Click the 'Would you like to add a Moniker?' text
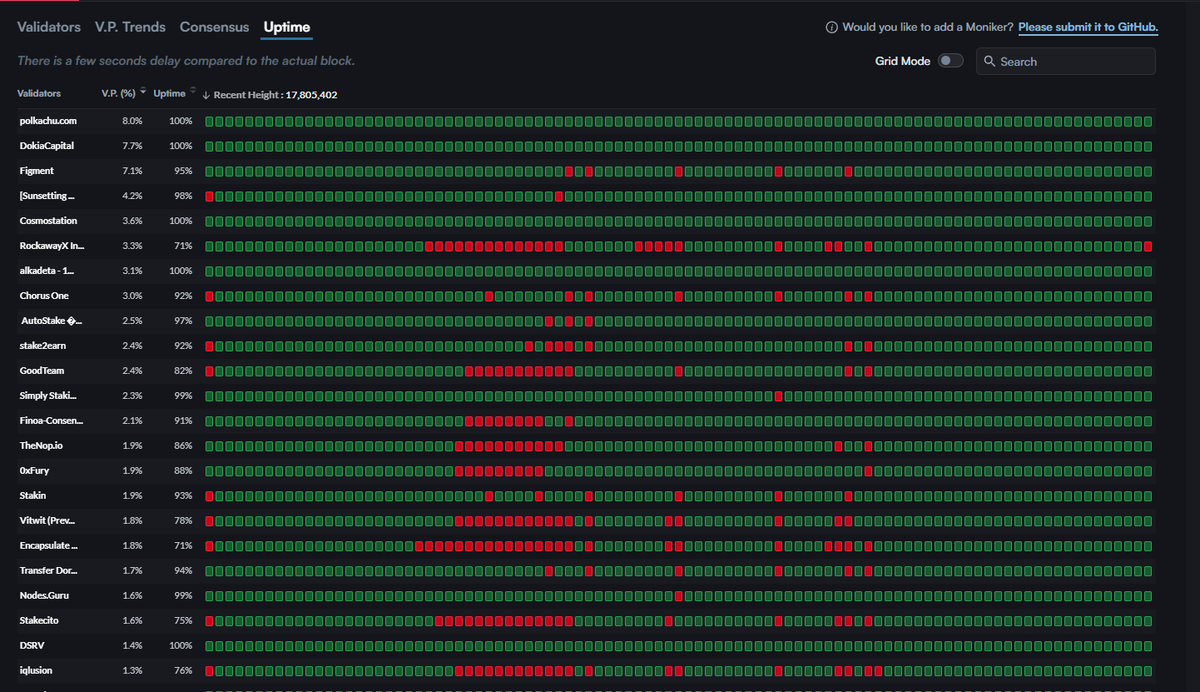 pos(928,27)
